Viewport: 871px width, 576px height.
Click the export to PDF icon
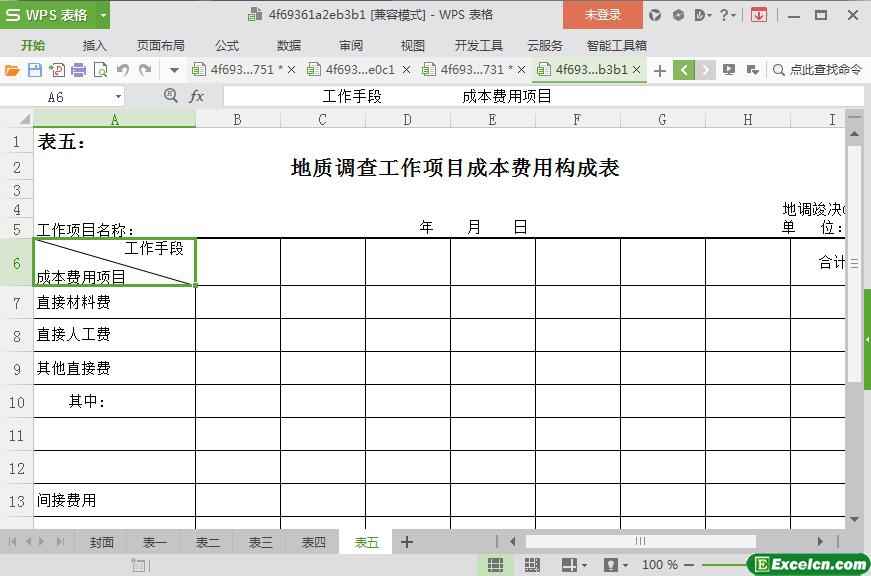coord(57,70)
